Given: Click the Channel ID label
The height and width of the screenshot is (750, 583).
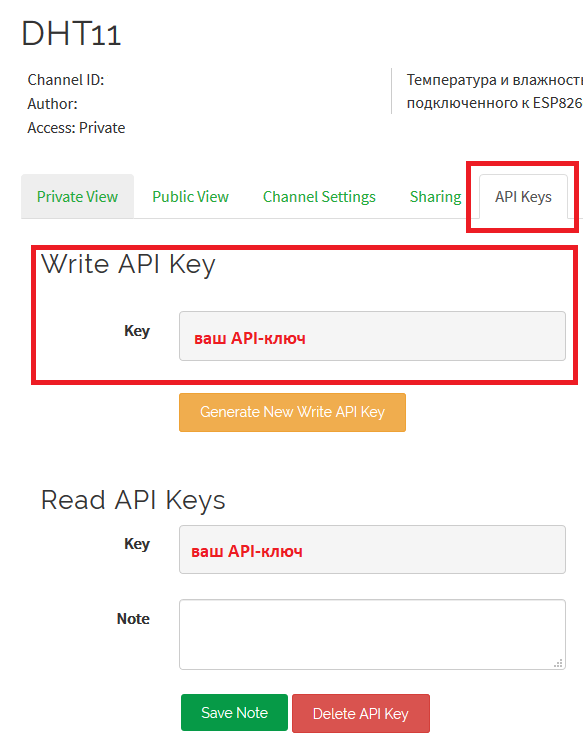Looking at the screenshot, I should point(66,80).
